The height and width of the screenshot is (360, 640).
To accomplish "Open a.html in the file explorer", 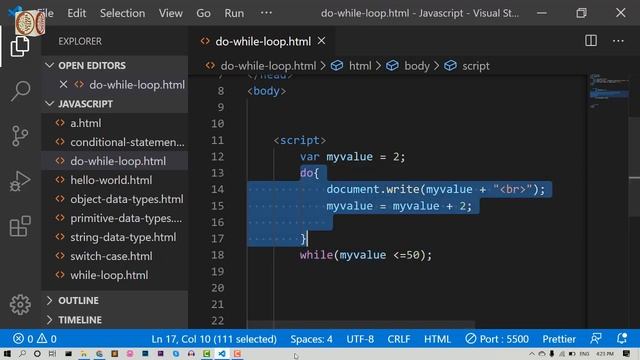I will [114, 123].
